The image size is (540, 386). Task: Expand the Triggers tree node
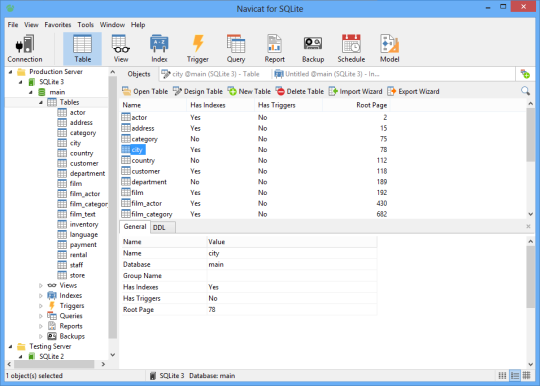[41, 306]
